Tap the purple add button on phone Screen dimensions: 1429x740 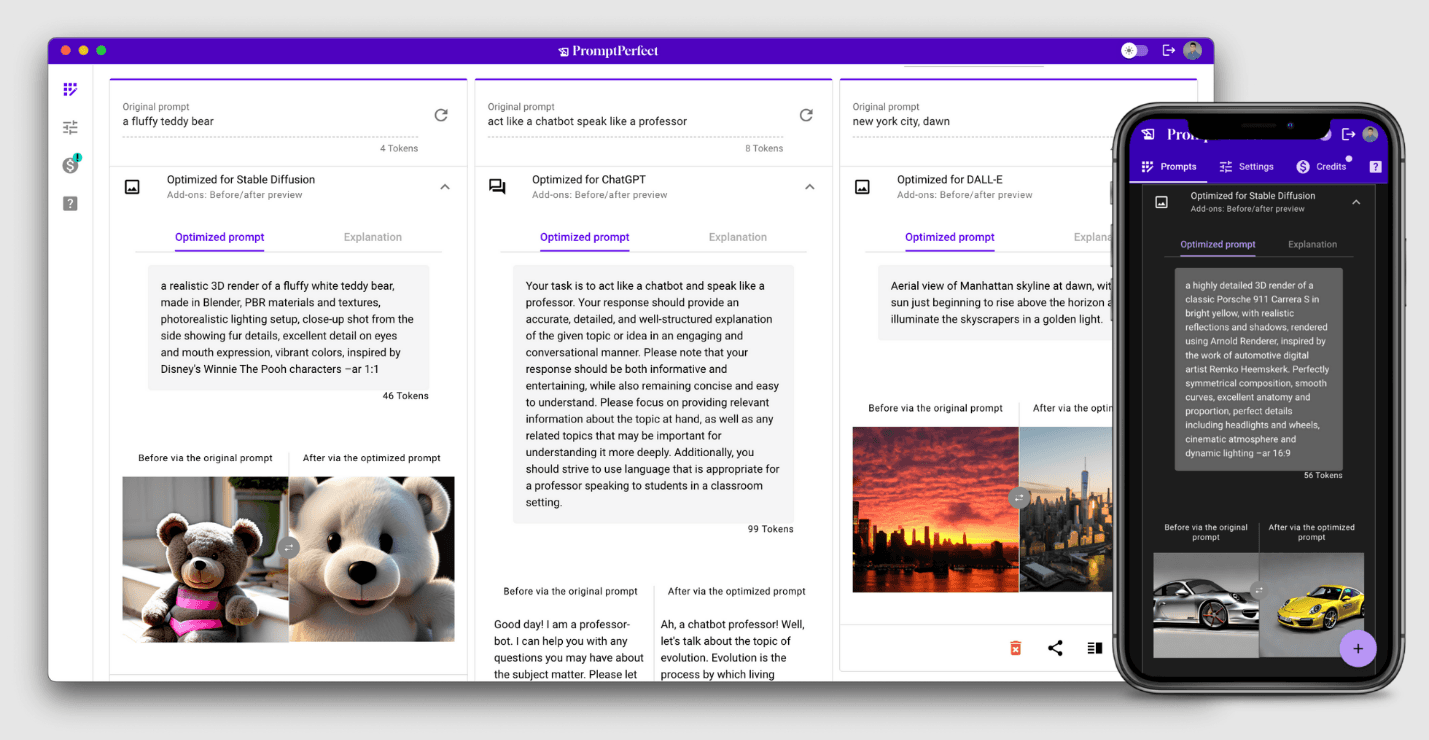coord(1358,648)
